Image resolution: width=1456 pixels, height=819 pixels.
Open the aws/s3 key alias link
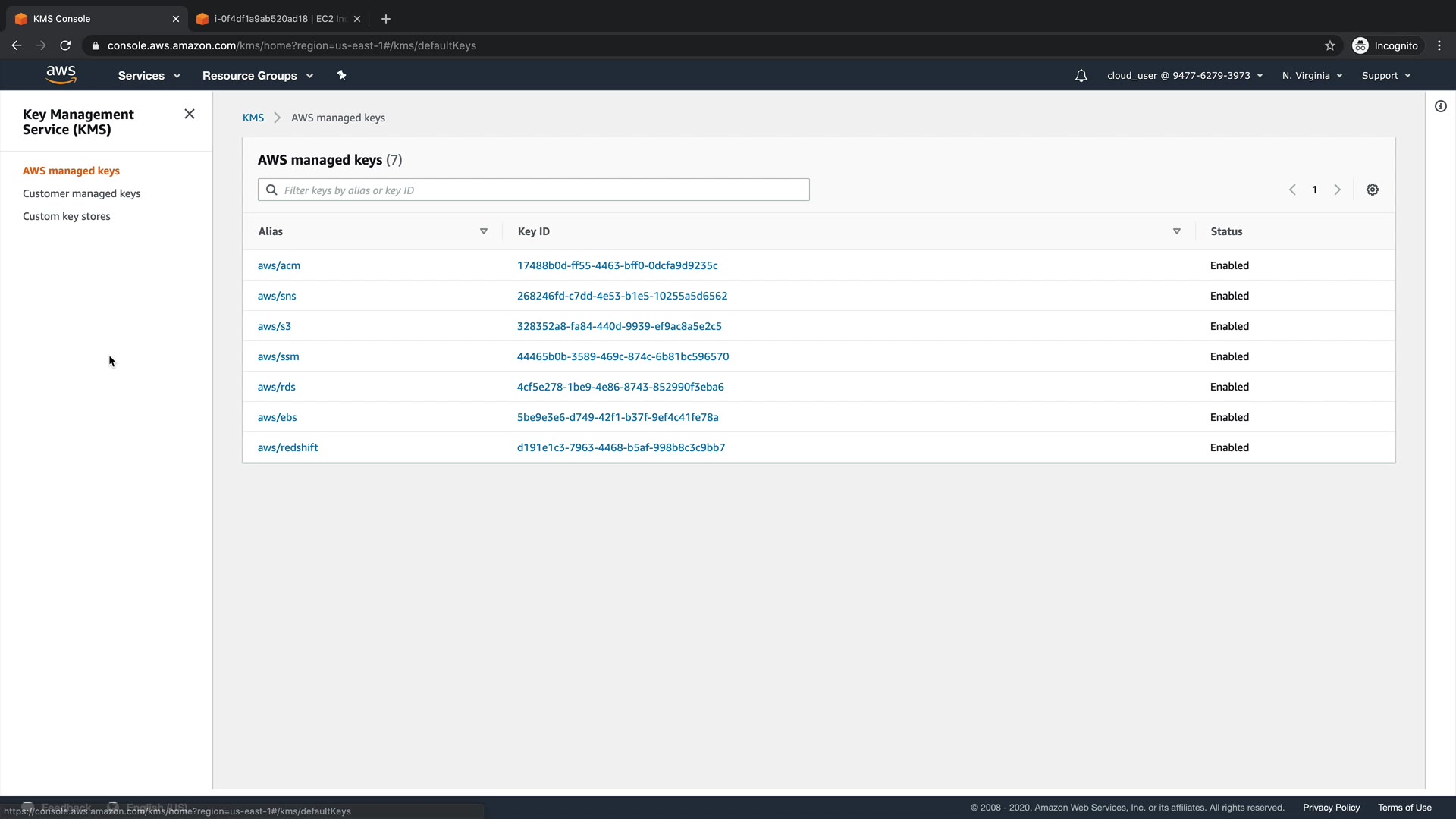click(x=275, y=326)
